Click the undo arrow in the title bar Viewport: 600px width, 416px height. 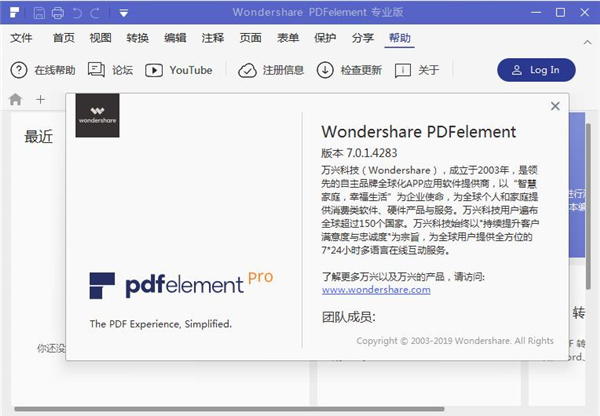click(x=77, y=13)
